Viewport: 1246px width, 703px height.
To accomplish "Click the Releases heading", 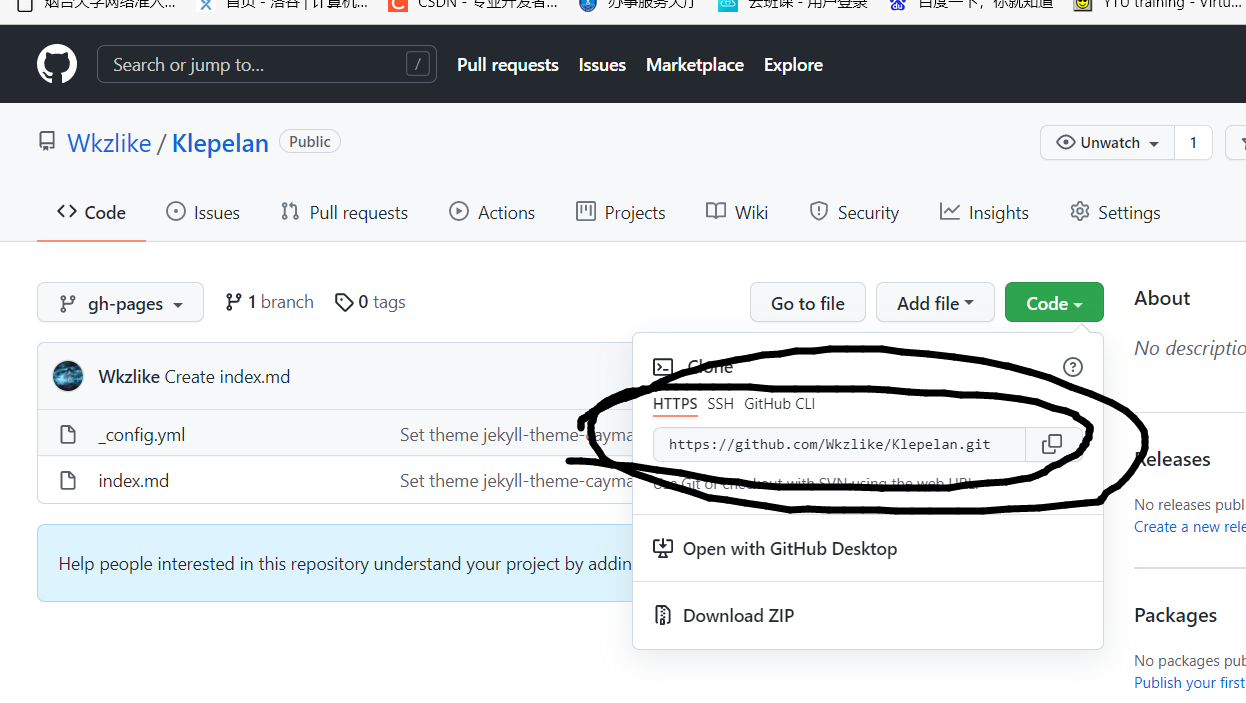I will pos(1172,459).
